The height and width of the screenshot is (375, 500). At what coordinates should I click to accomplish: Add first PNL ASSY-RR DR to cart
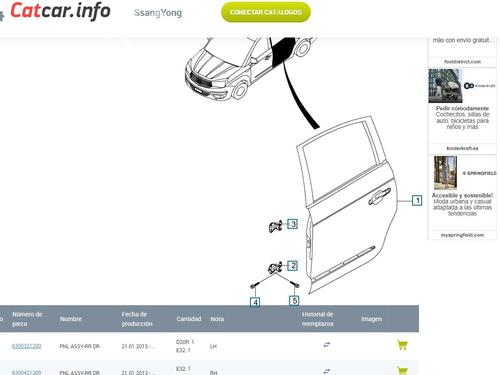[402, 345]
